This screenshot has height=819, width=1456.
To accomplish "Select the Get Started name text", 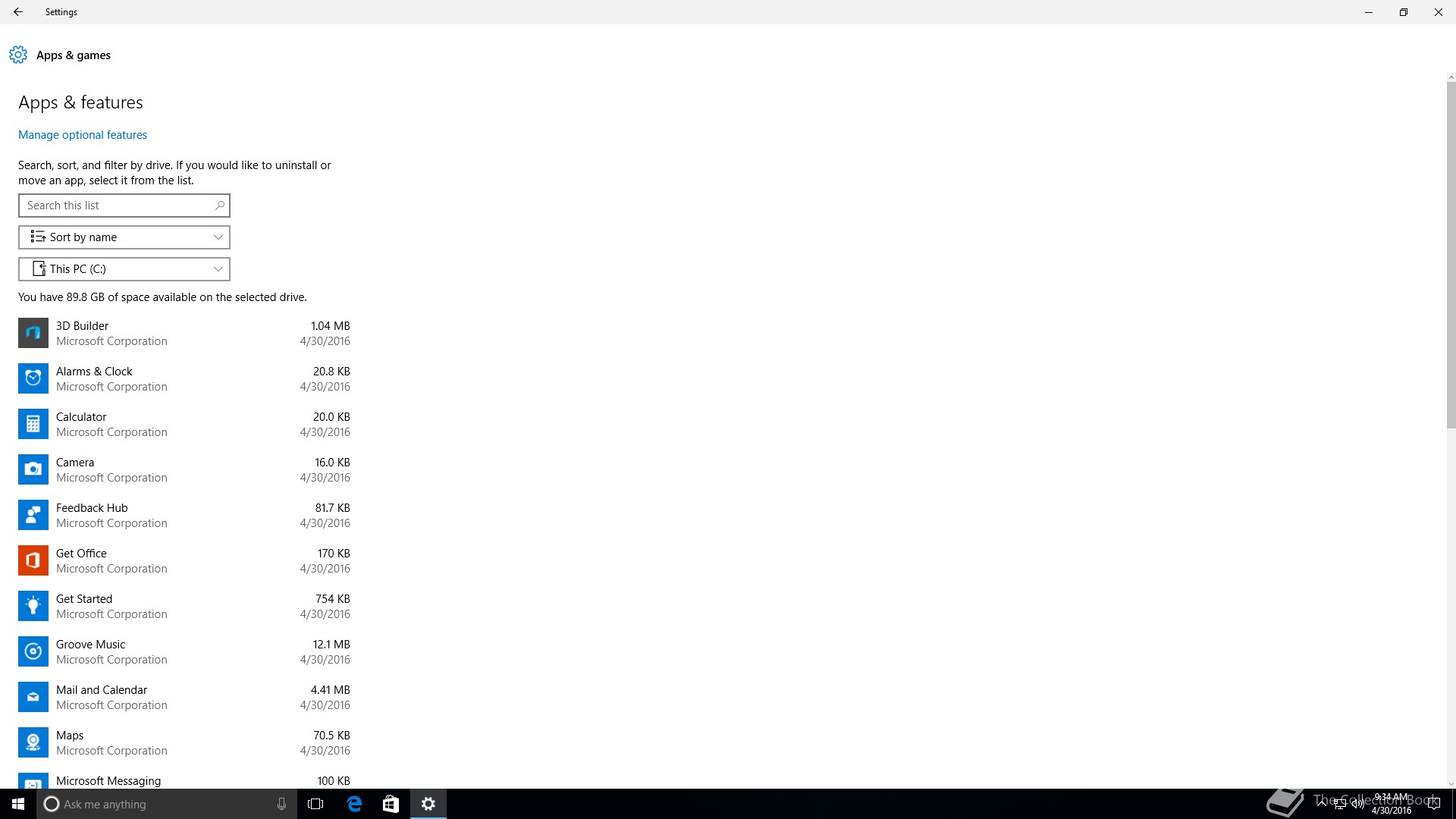I will click(84, 599).
